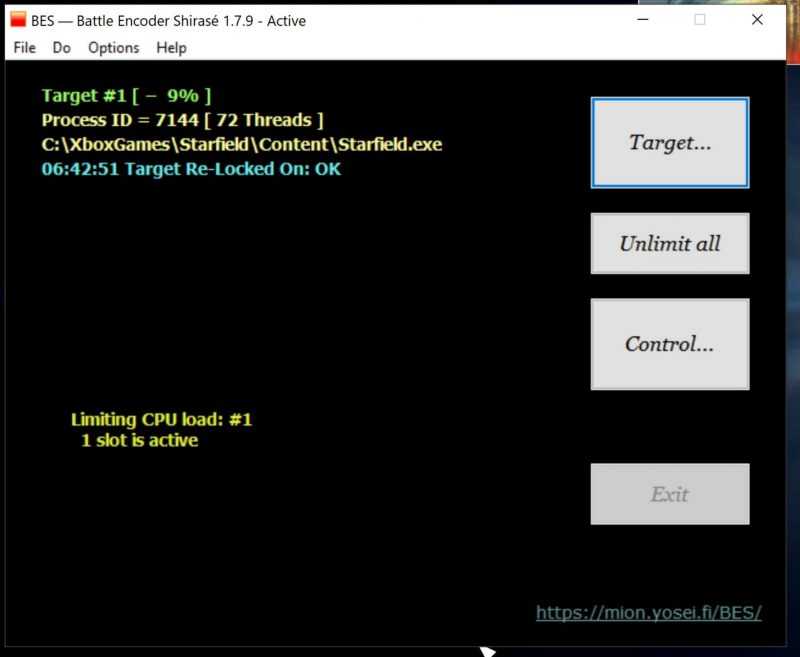Open the Help menu

[171, 48]
